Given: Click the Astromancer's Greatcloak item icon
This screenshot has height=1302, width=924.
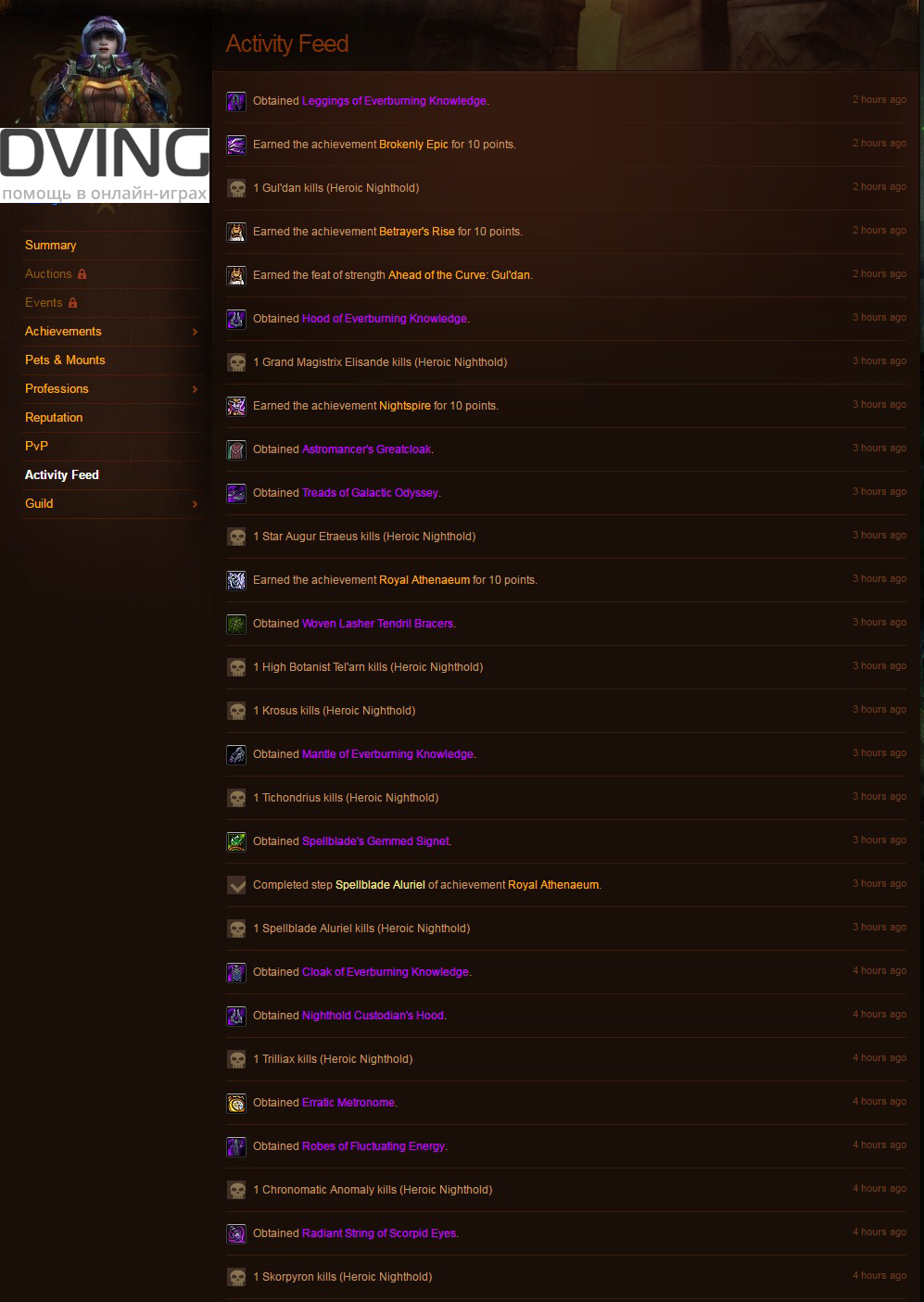Looking at the screenshot, I should 236,449.
